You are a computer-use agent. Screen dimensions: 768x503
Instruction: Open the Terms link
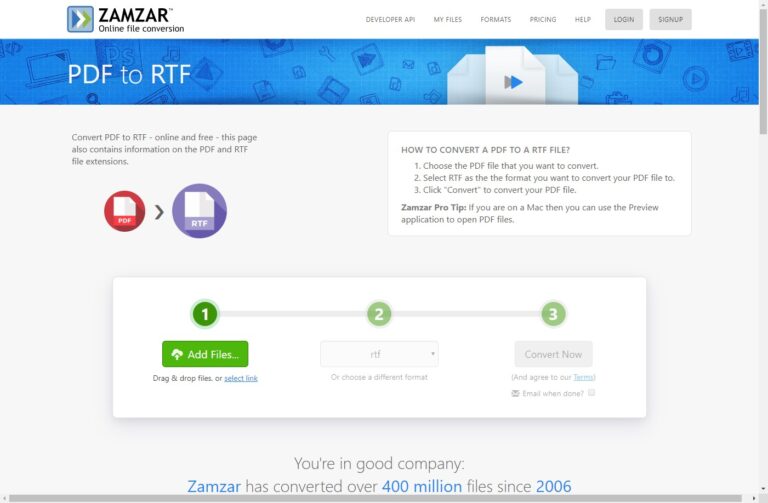(583, 377)
